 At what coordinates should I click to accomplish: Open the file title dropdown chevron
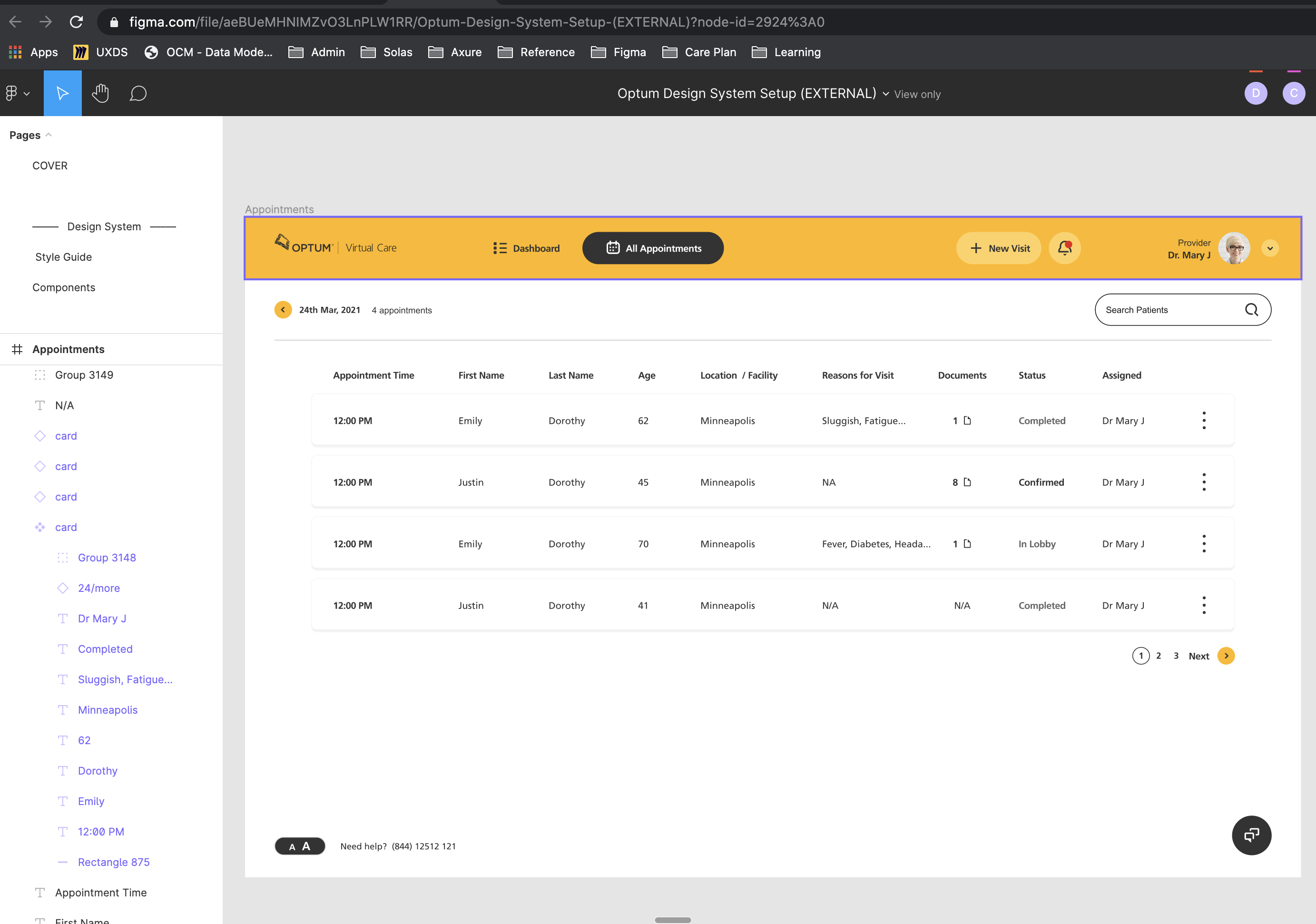coord(885,94)
